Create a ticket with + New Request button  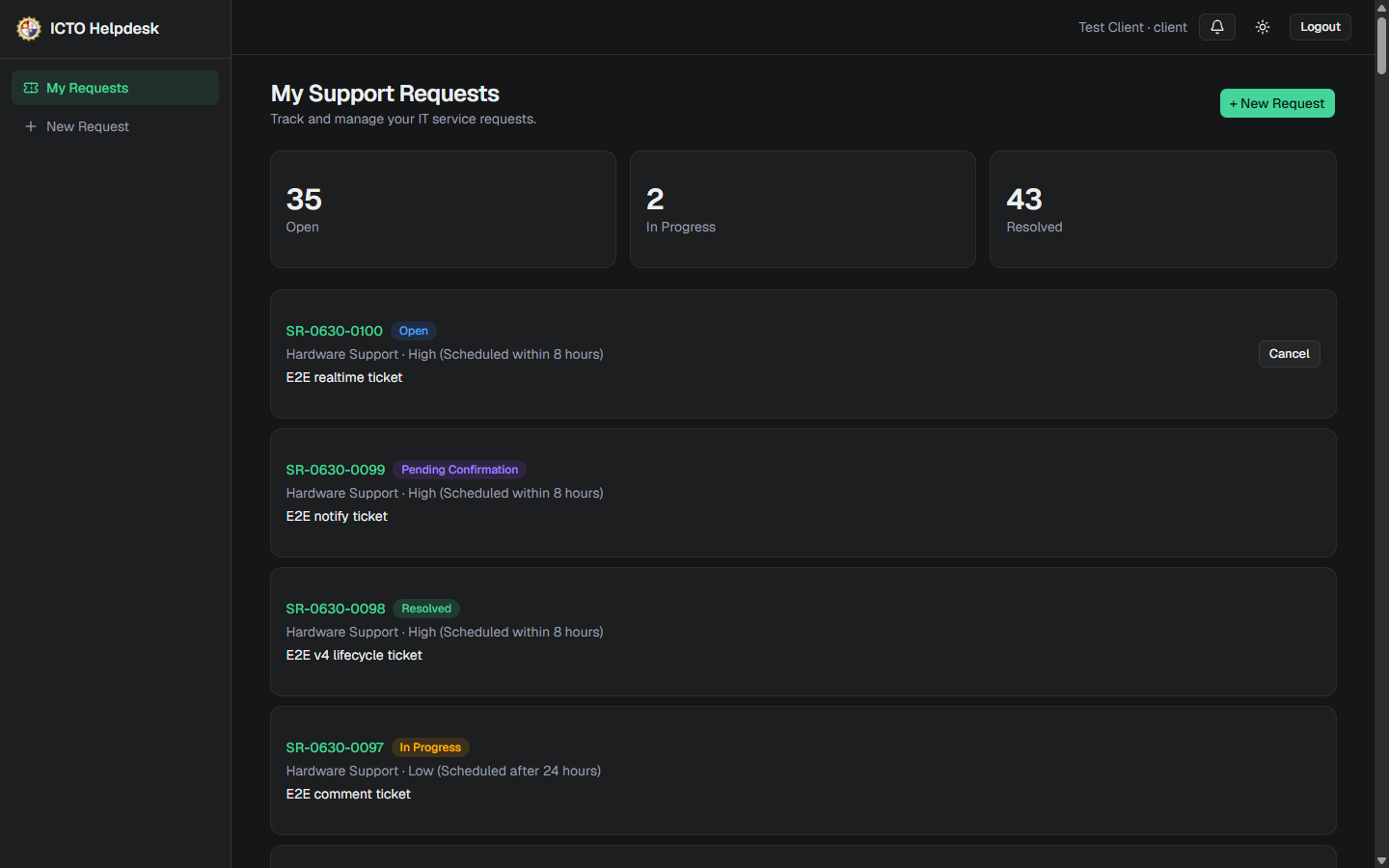1277,103
